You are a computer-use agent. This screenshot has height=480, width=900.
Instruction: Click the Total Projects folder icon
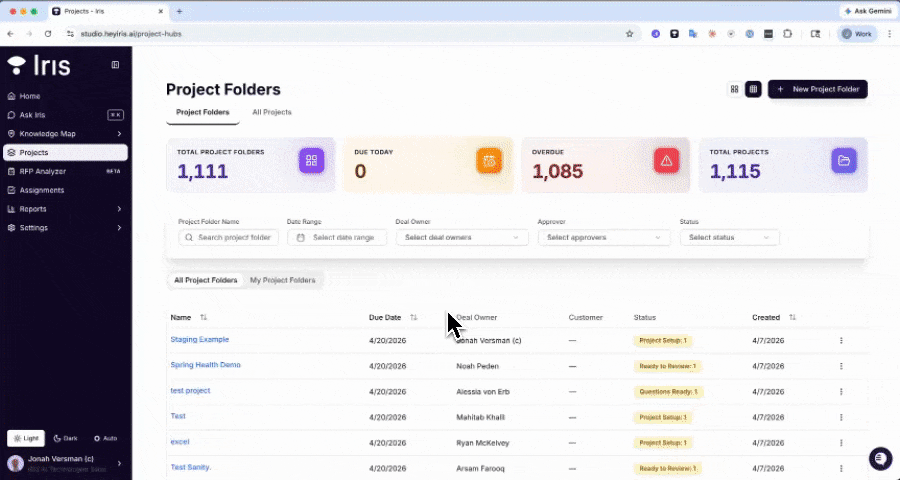[844, 160]
